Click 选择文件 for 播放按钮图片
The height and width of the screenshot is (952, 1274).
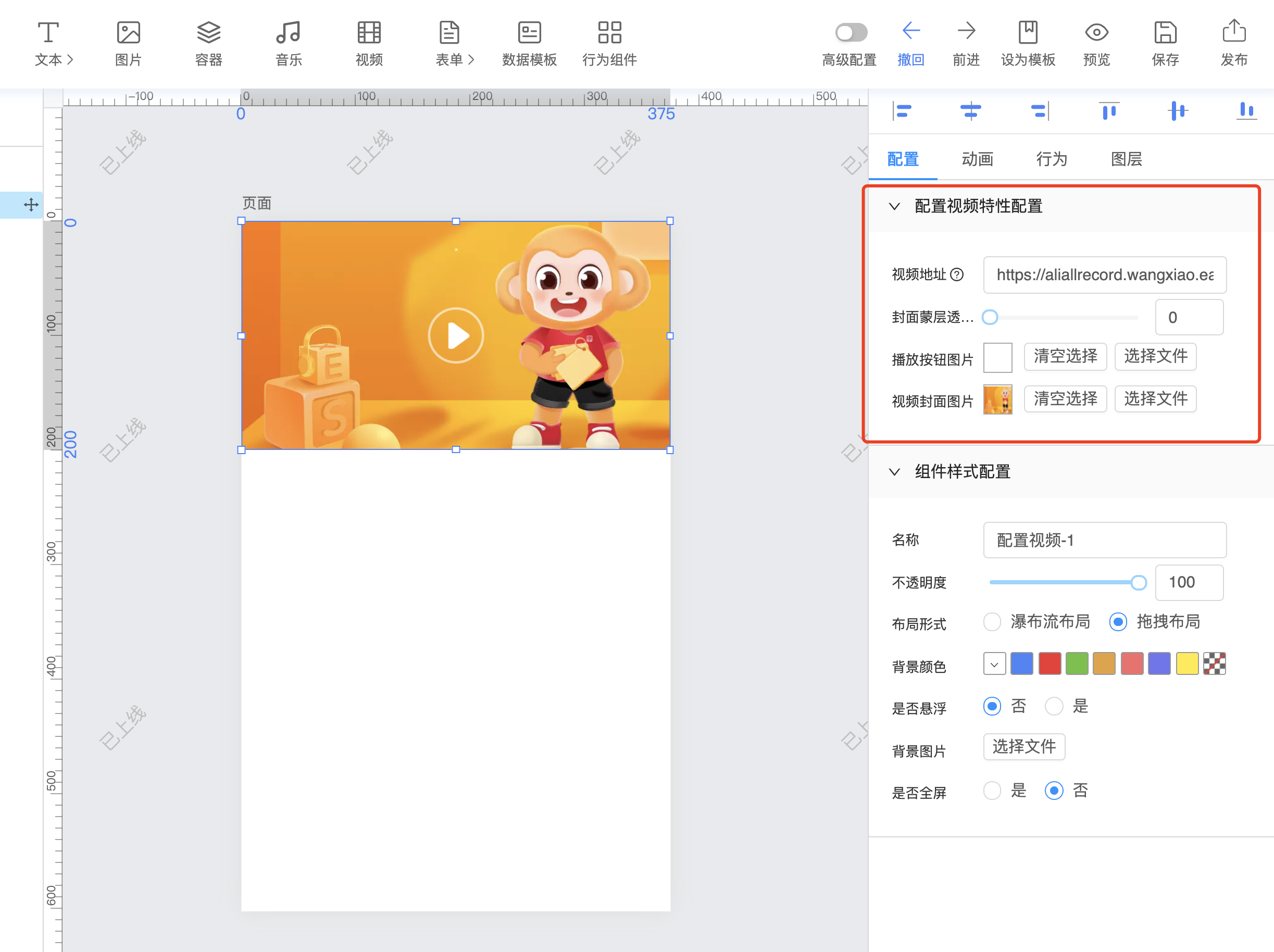pos(1155,357)
